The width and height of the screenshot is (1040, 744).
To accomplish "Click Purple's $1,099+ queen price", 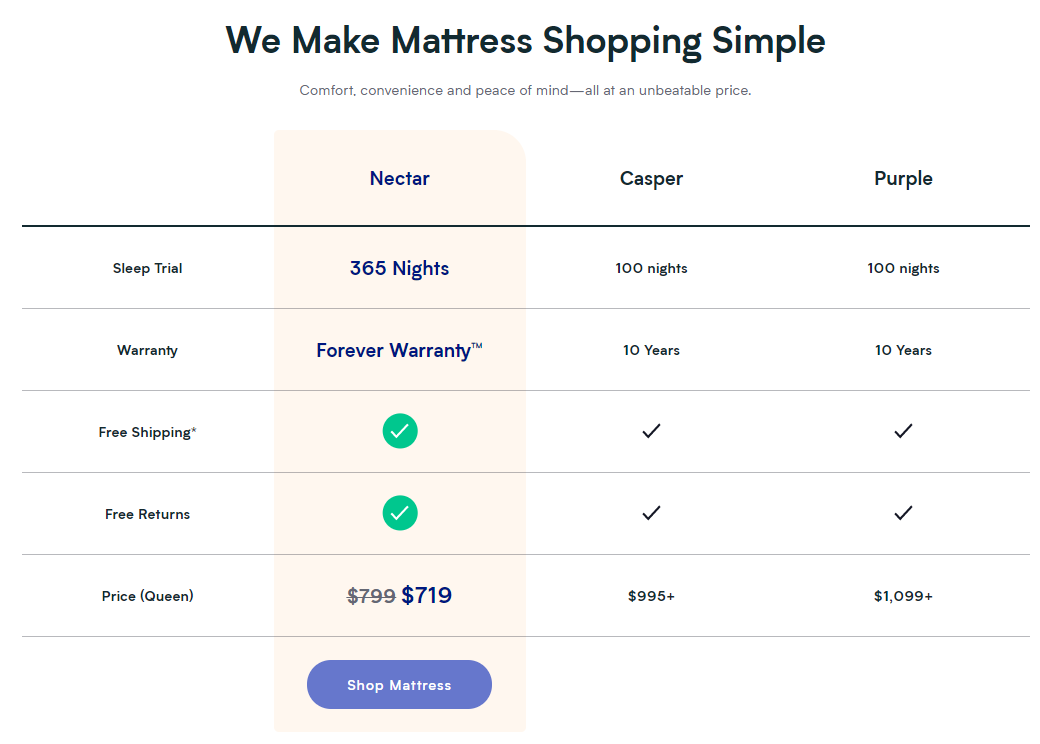I will tap(903, 595).
